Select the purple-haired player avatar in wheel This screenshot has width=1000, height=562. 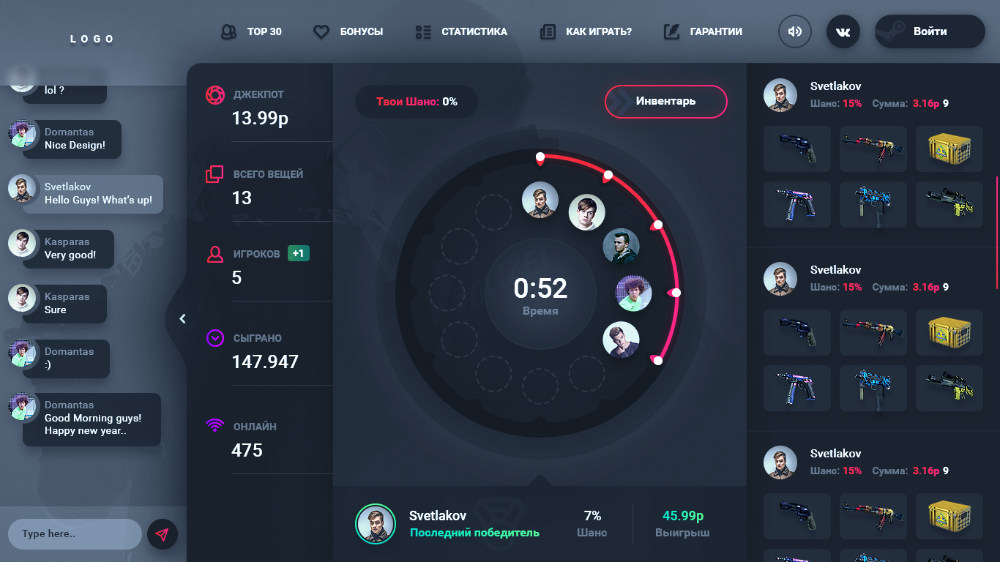coord(633,293)
